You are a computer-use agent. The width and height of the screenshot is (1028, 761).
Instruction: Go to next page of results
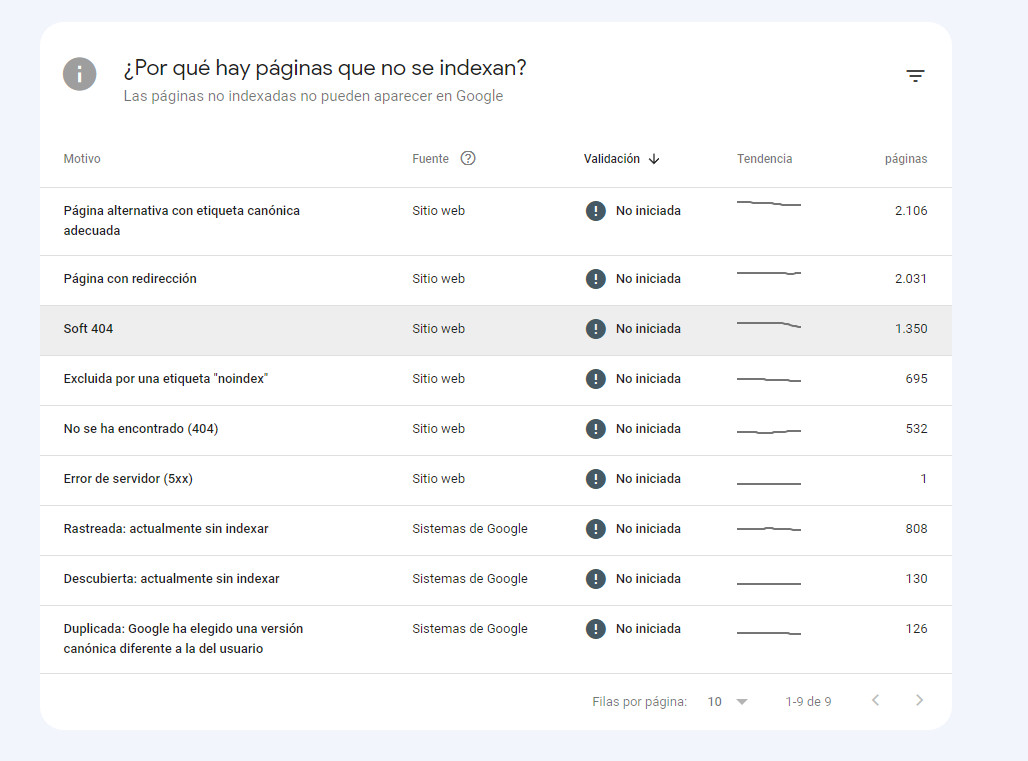tap(919, 700)
